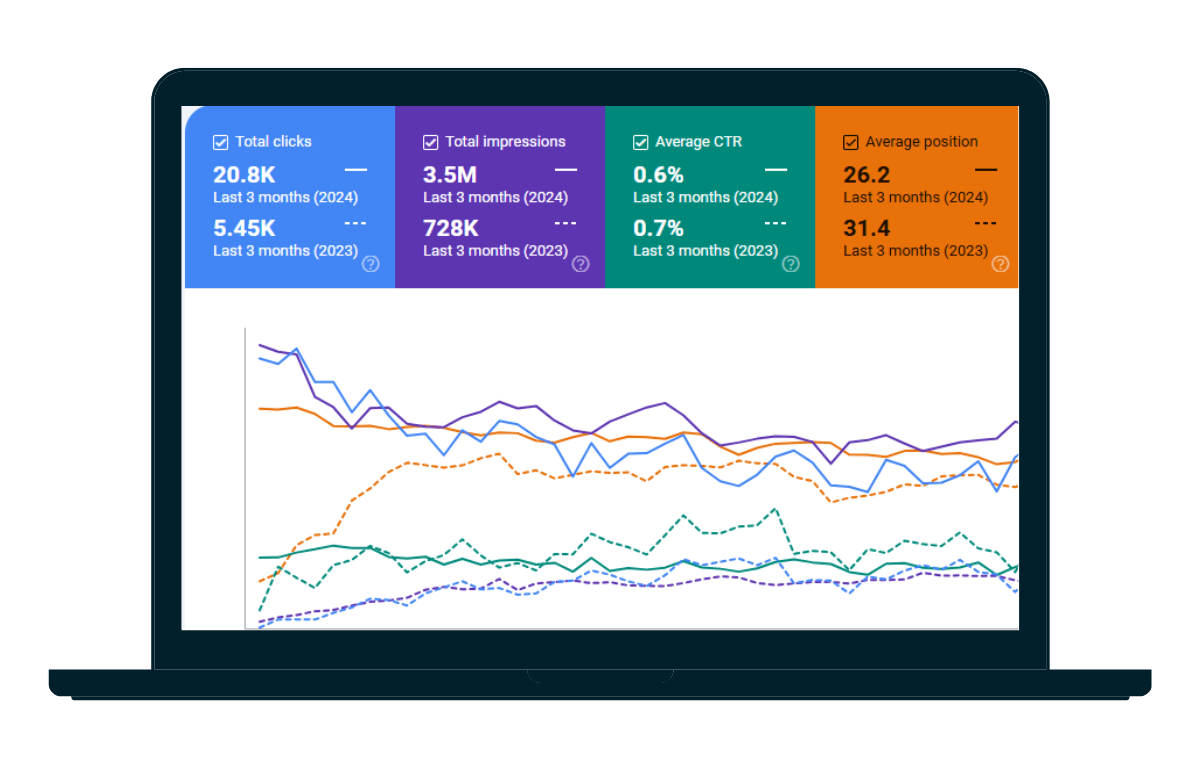The width and height of the screenshot is (1200, 768).
Task: Open help icon on Average CTR card
Action: (791, 264)
